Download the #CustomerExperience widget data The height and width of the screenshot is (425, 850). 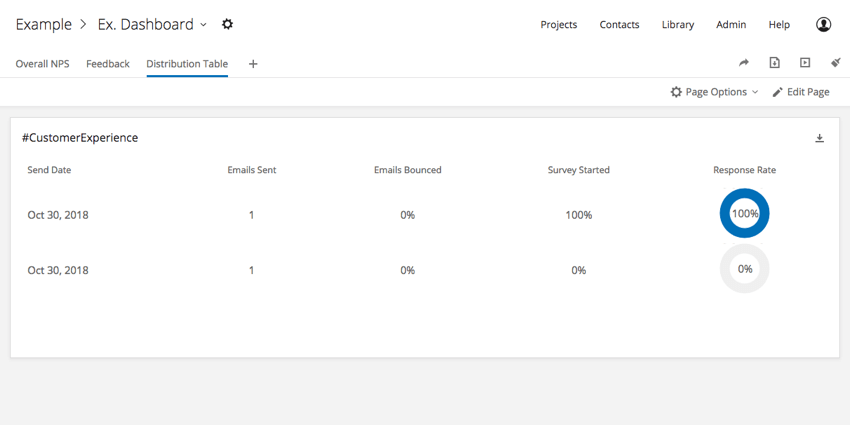(820, 138)
